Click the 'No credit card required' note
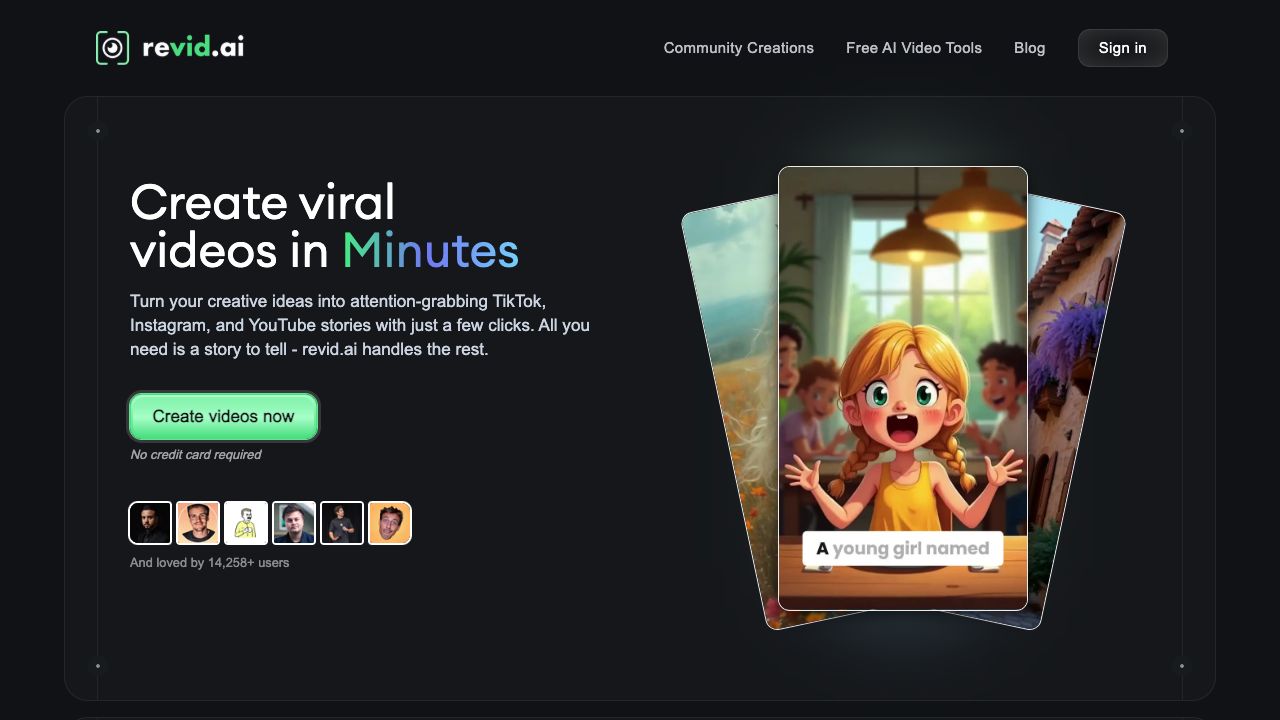 click(196, 455)
